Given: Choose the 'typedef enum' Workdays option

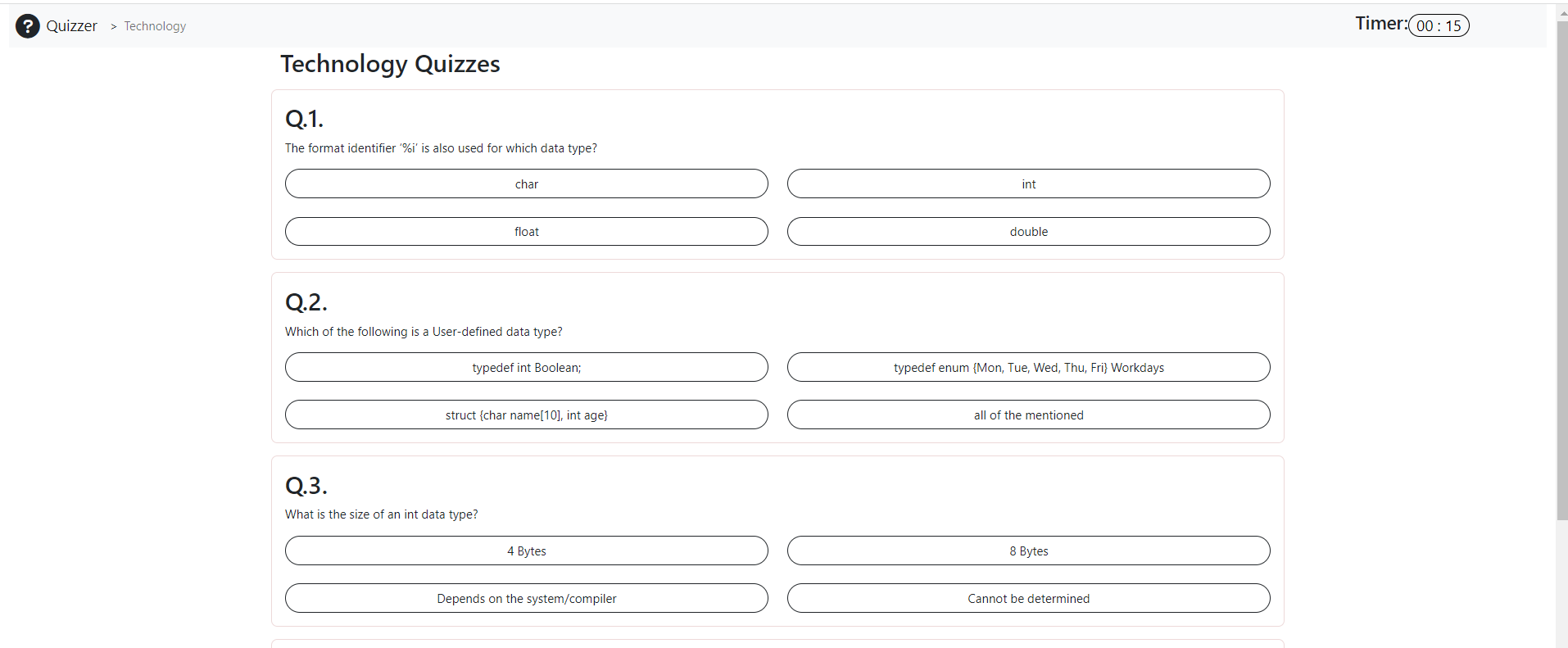Looking at the screenshot, I should tap(1028, 367).
